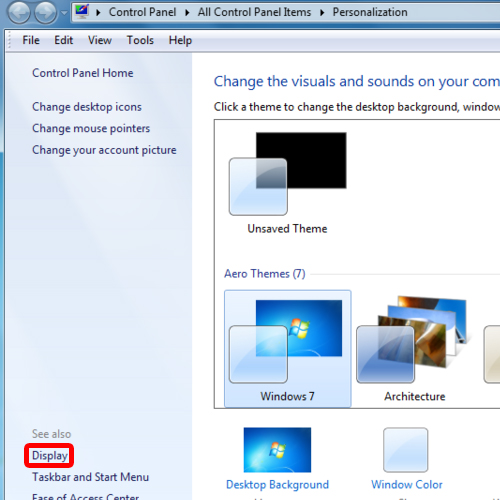Open Change your account picture link
Image resolution: width=500 pixels, height=500 pixels.
click(104, 150)
